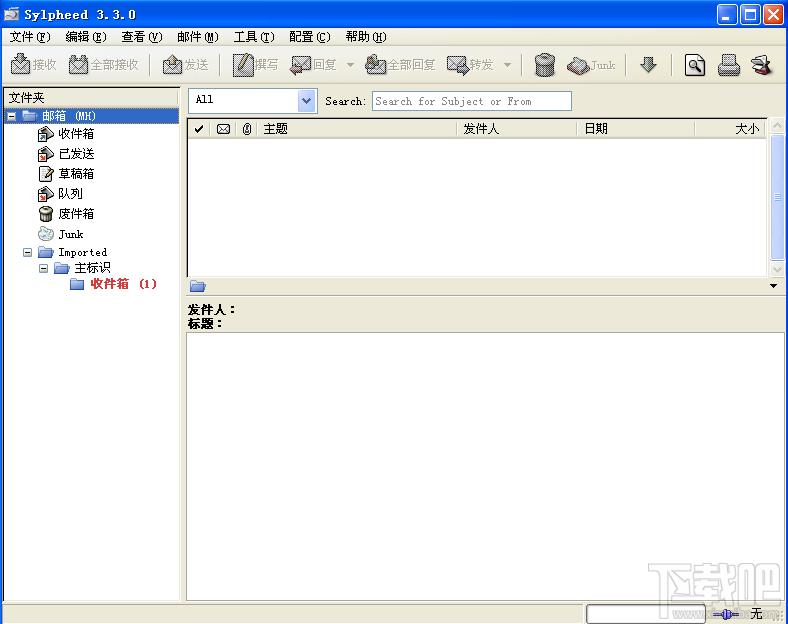This screenshot has height=624, width=788.
Task: Collapse the Imported folder node
Action: tap(28, 252)
